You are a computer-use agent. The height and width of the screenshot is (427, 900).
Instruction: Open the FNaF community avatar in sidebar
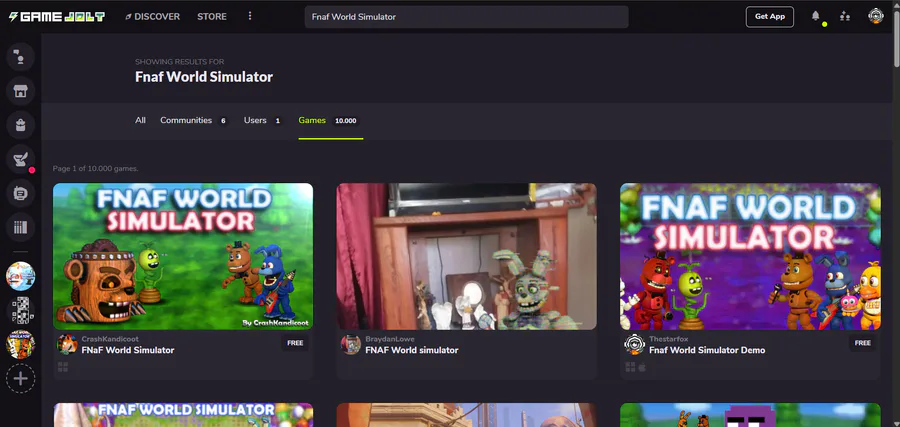click(x=21, y=344)
